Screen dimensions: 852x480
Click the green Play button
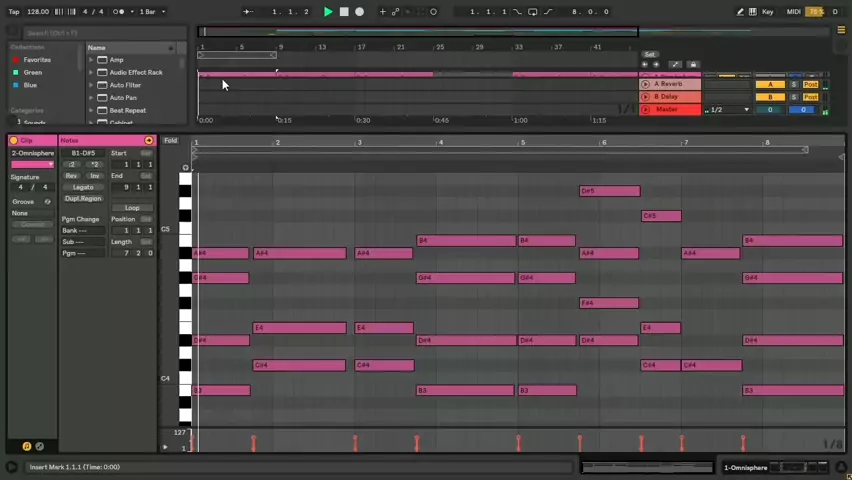[x=328, y=11]
